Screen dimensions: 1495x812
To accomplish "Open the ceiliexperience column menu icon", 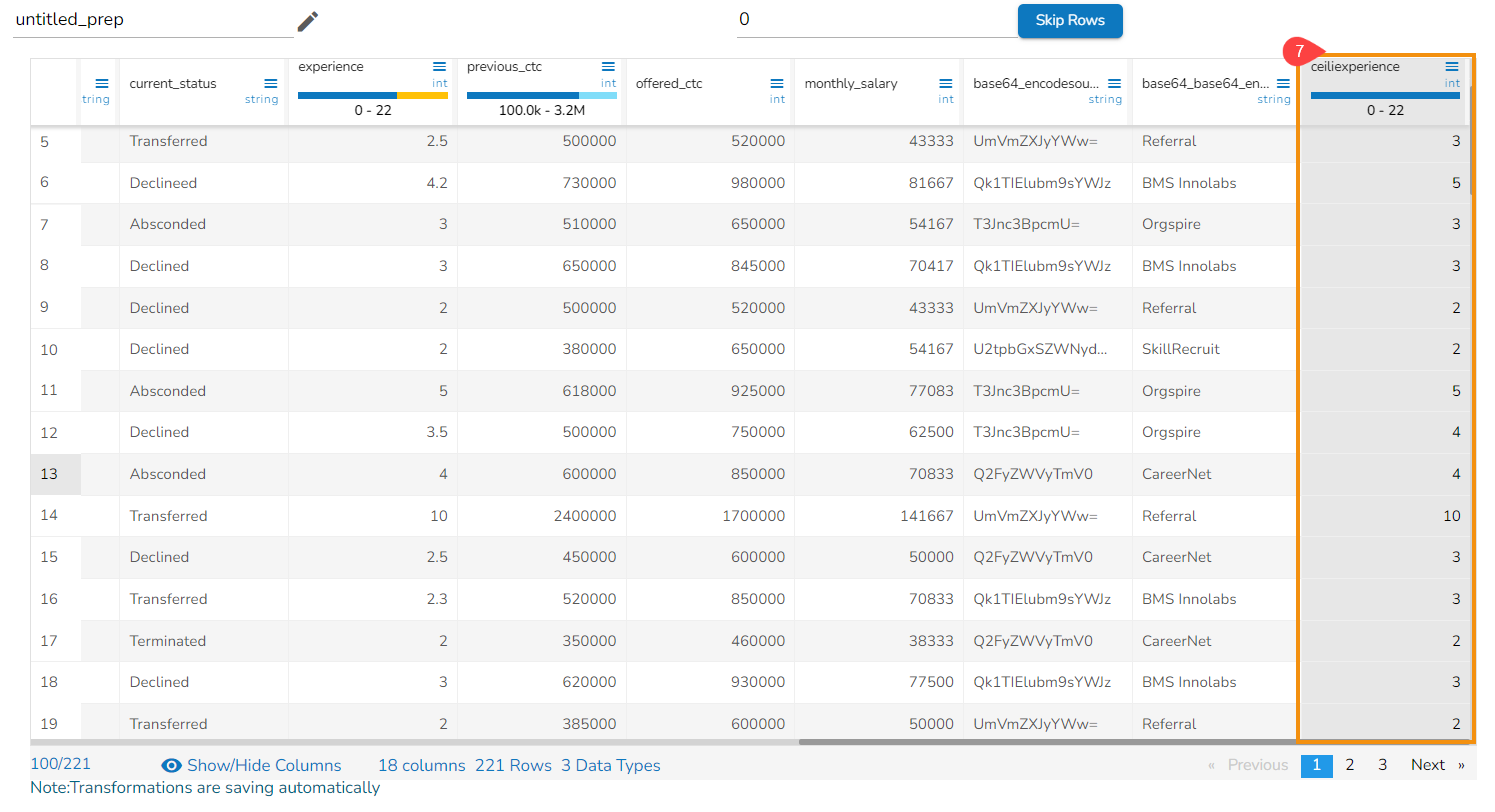I will coord(1452,67).
